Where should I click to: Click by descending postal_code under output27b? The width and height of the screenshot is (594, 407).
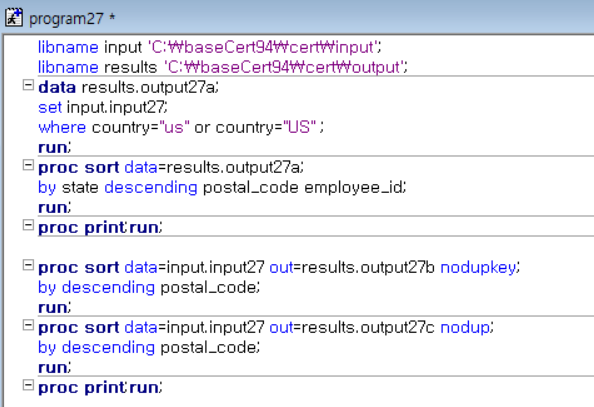click(149, 288)
